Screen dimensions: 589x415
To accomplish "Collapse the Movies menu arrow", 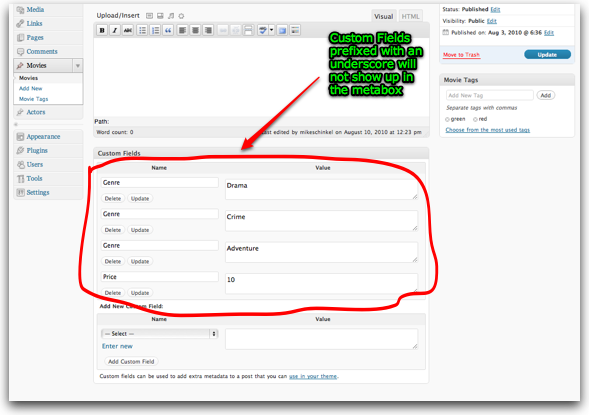I will pos(78,66).
